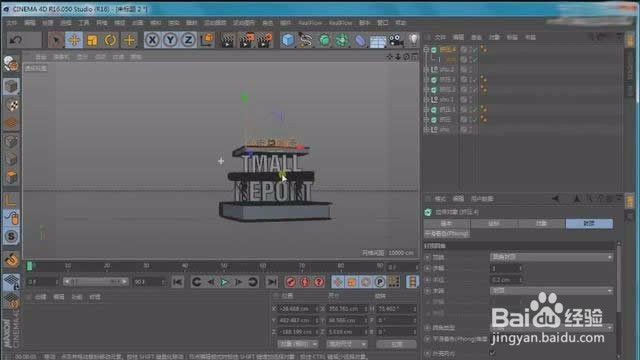This screenshot has width=640, height=360.
Task: Switch to 基本 tab in attributes
Action: coord(447,224)
